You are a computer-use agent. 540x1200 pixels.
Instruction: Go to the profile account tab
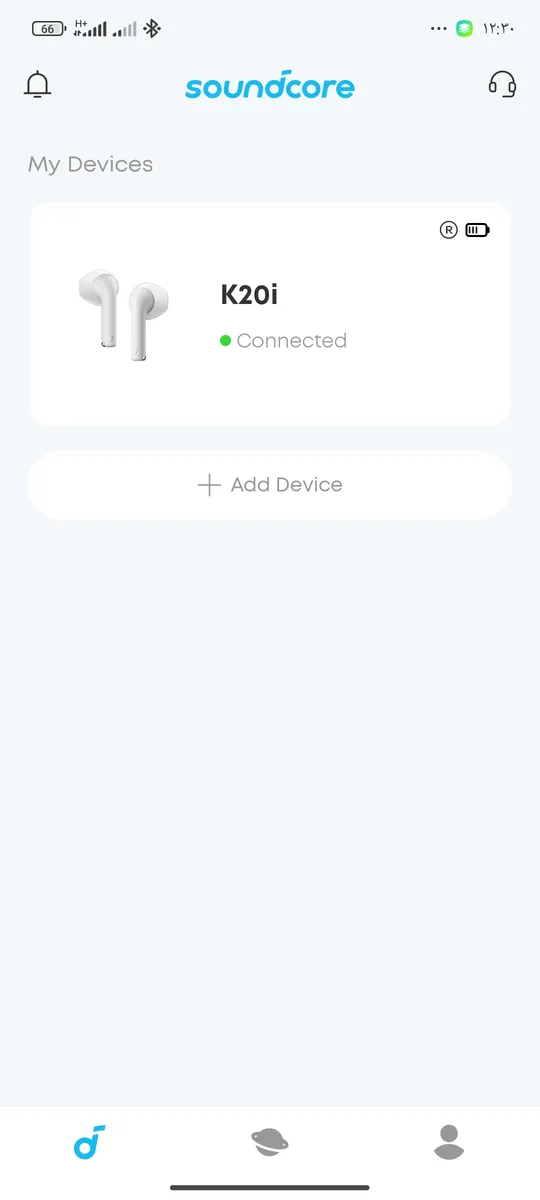pos(449,1142)
